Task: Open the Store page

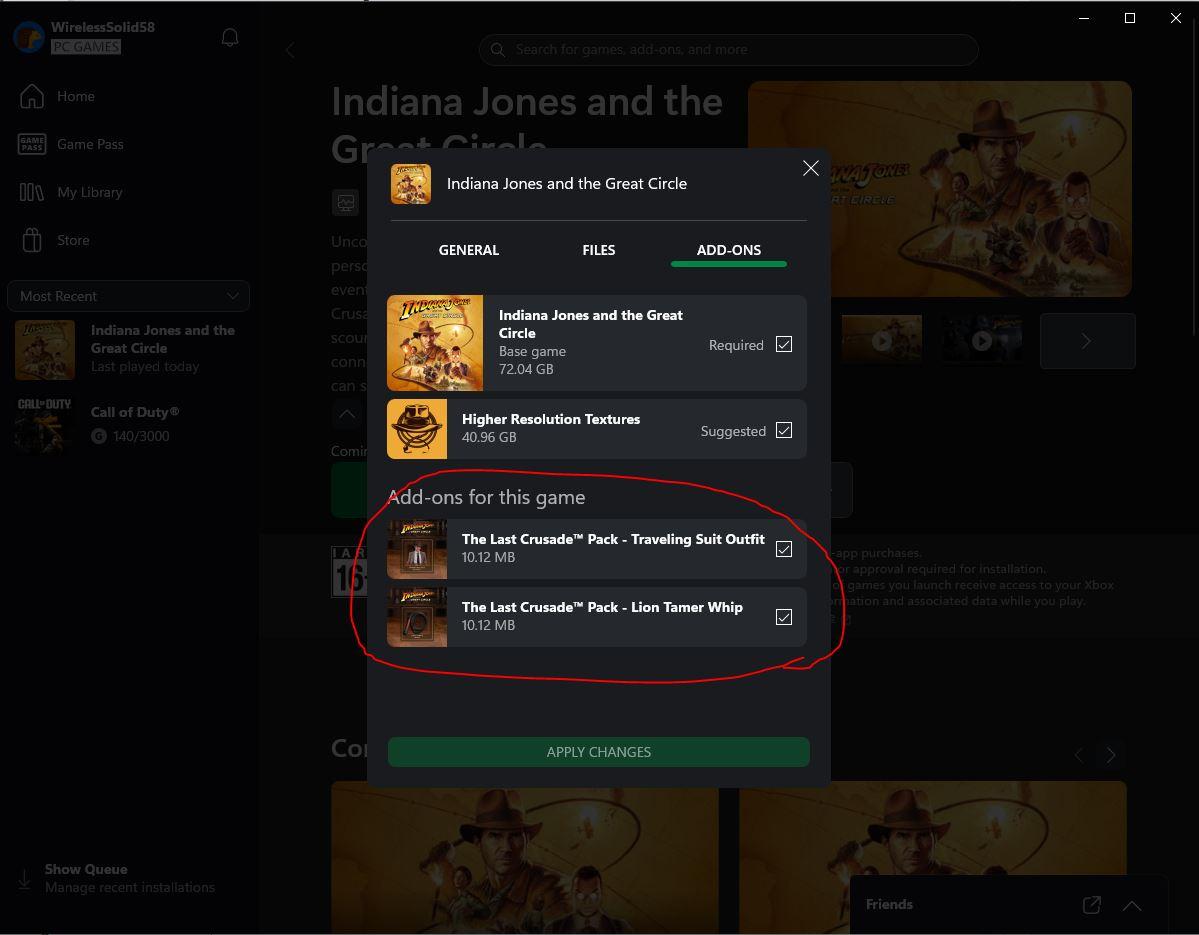Action: tap(73, 240)
